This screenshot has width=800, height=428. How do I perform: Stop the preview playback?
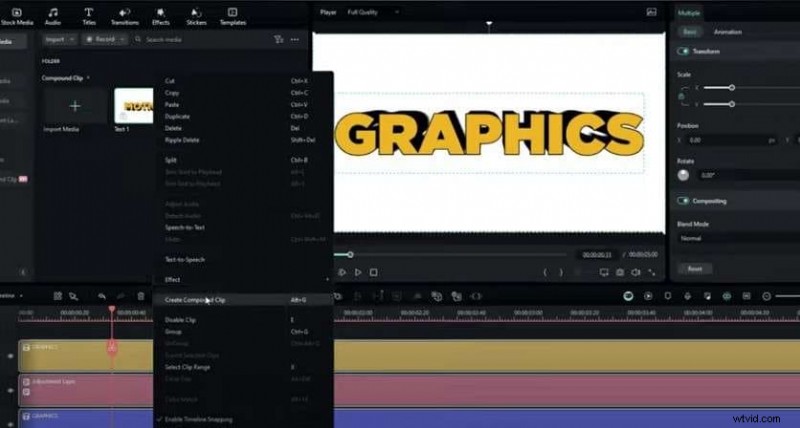(x=373, y=272)
